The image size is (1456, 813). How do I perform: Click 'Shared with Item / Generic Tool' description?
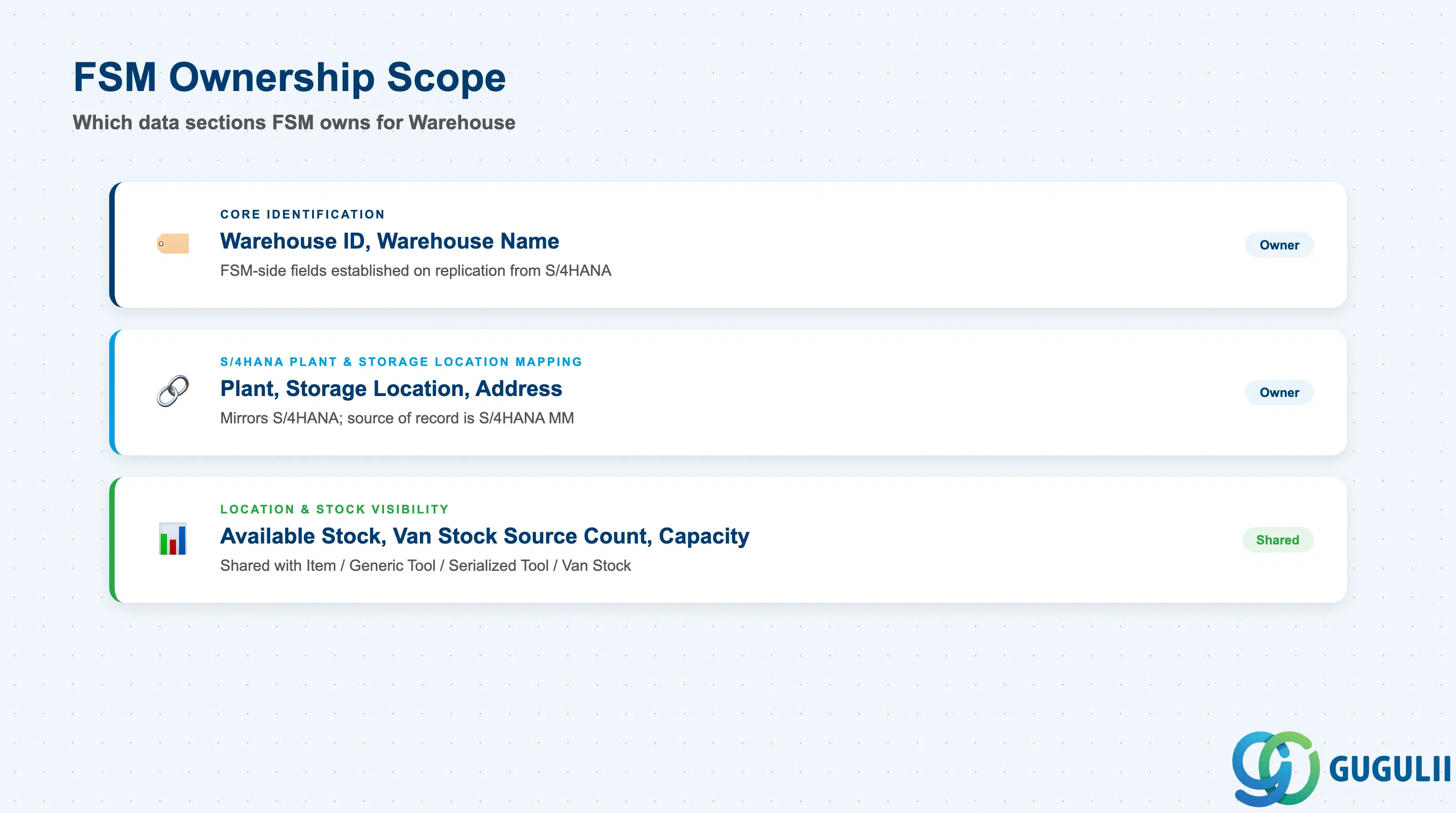point(425,566)
